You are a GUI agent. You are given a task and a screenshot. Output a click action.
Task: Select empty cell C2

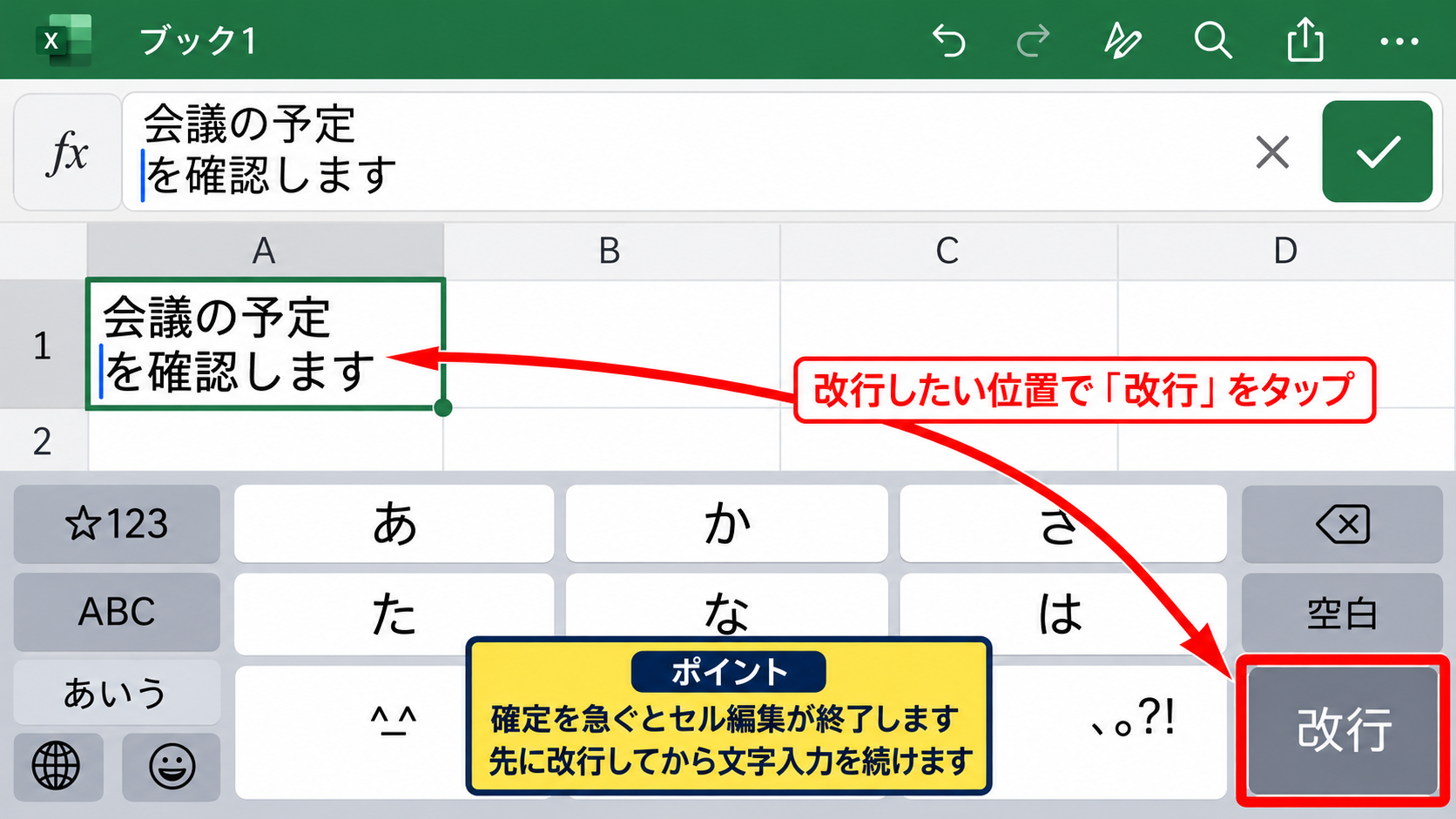pyautogui.click(x=948, y=440)
